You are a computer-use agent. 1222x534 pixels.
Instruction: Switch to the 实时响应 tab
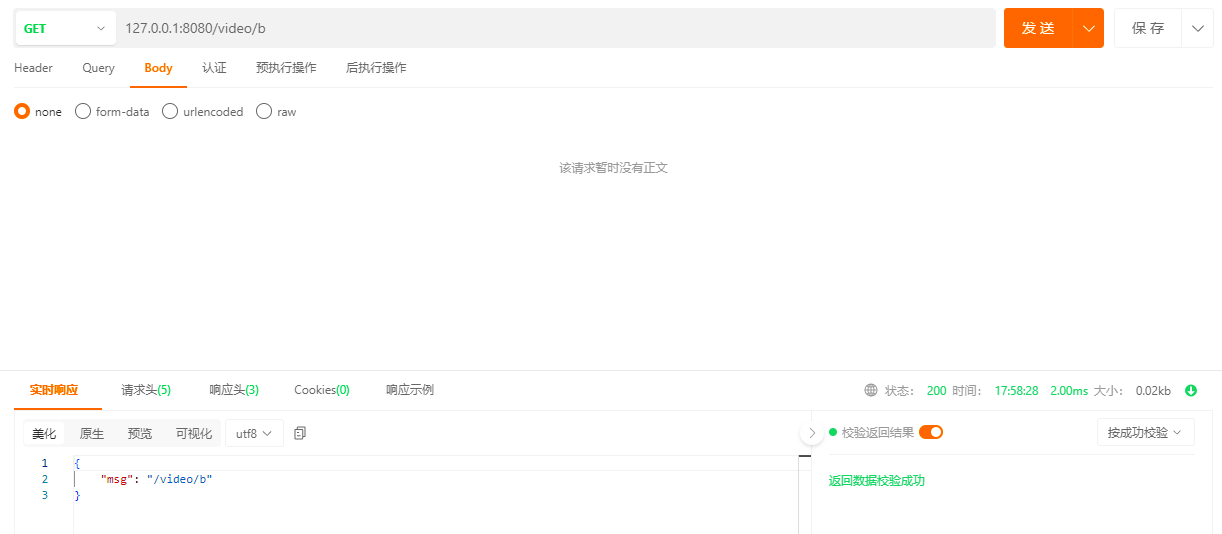pos(54,390)
